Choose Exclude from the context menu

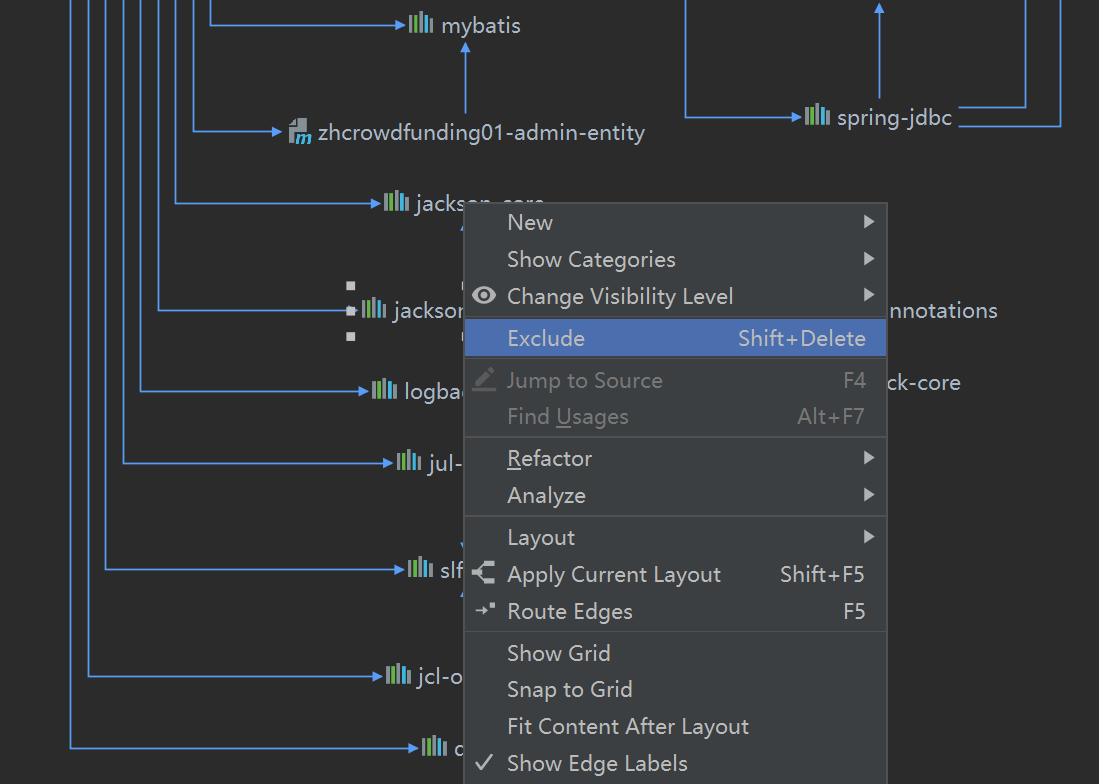[676, 338]
